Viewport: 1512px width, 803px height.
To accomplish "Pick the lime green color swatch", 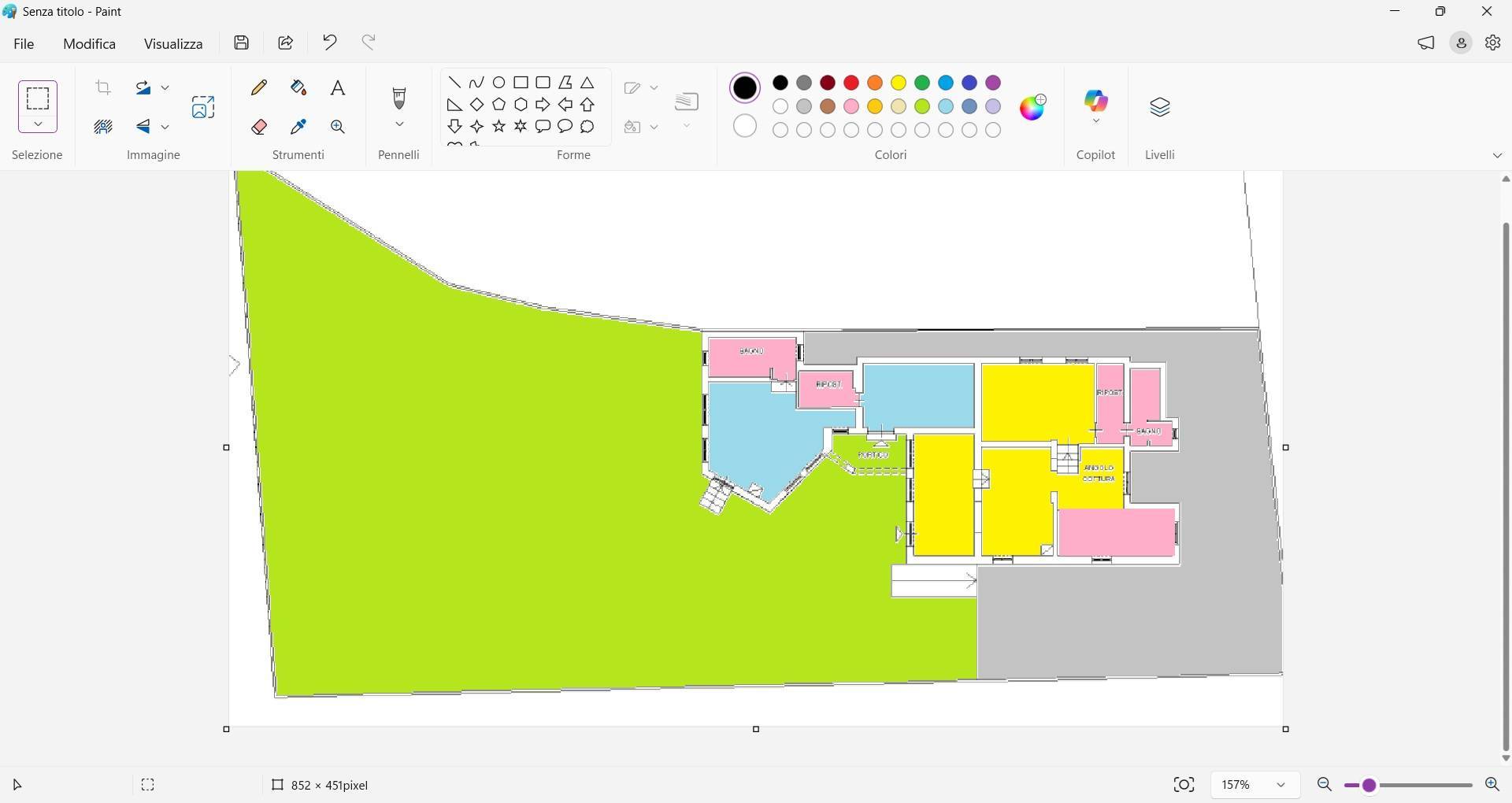I will [x=922, y=106].
